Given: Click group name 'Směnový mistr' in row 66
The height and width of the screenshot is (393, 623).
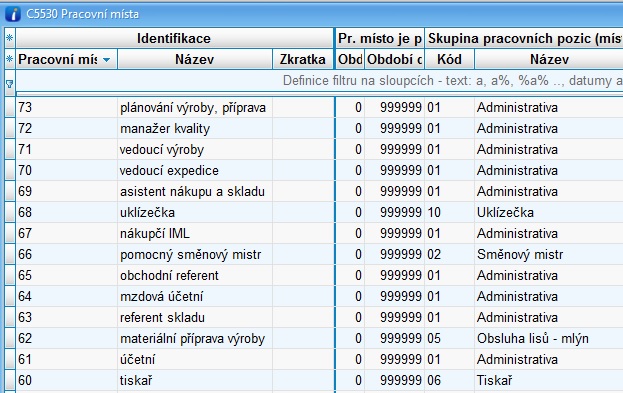Looking at the screenshot, I should 549,254.
